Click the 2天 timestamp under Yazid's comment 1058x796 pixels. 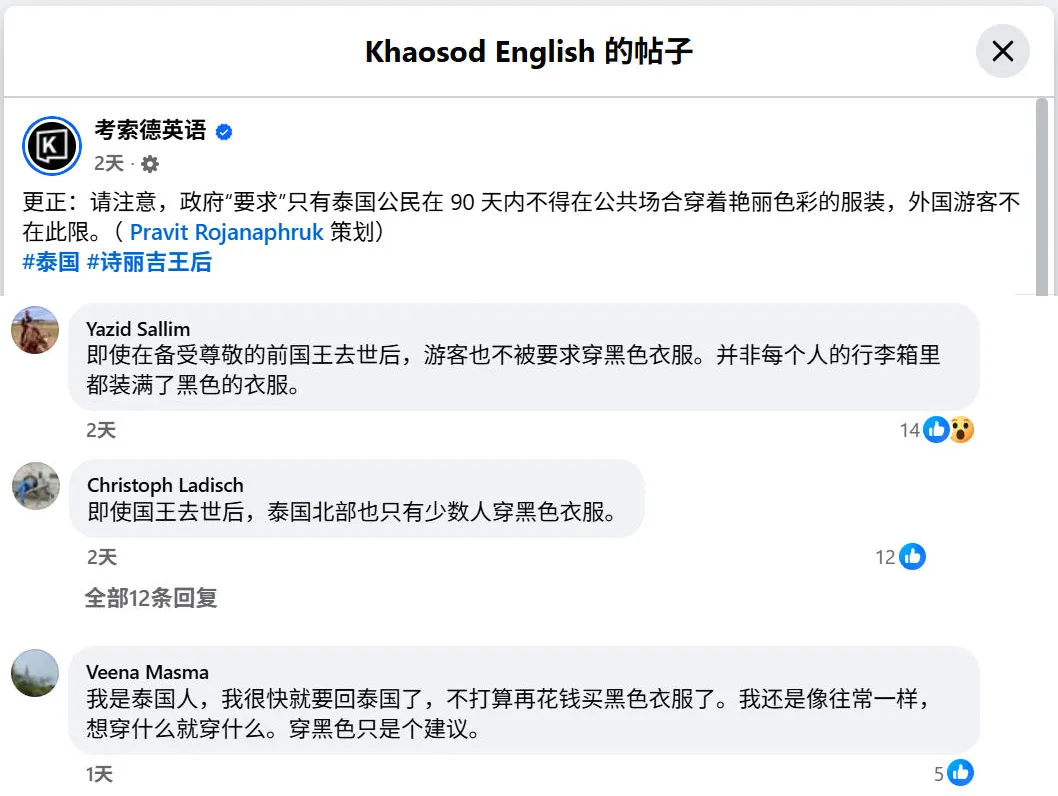[101, 430]
